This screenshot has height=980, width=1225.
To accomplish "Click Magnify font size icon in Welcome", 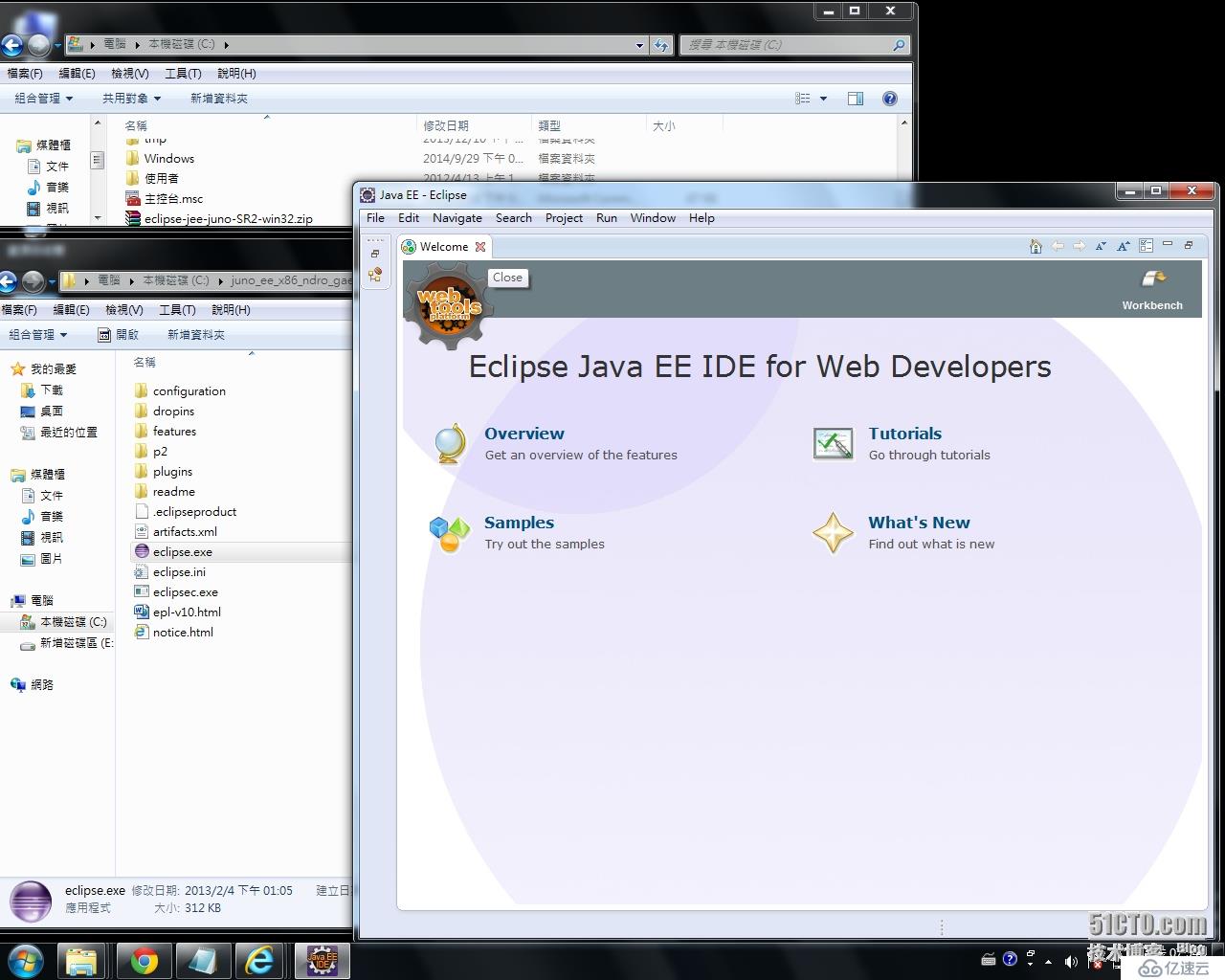I will [1124, 247].
